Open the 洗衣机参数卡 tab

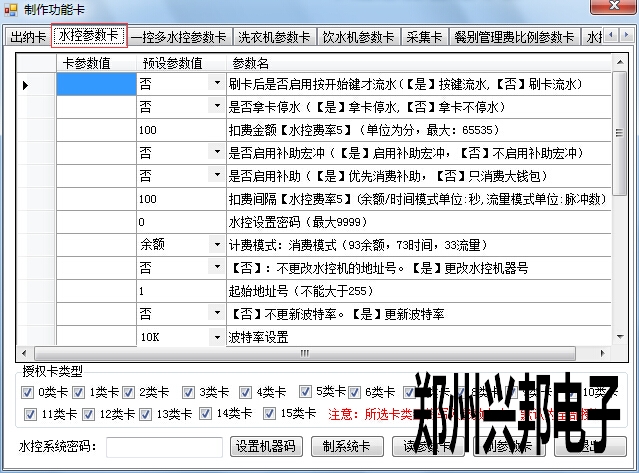[x=274, y=37]
